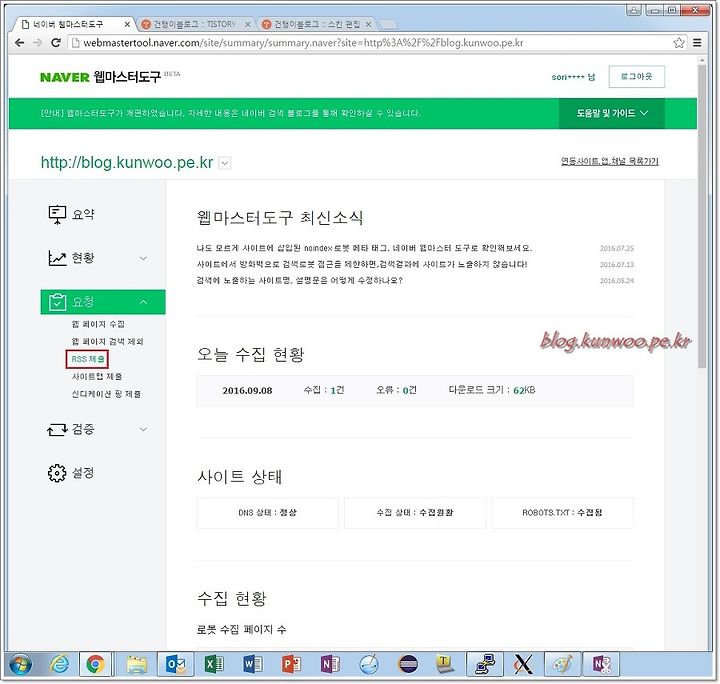Open a new browser tab

click(388, 24)
